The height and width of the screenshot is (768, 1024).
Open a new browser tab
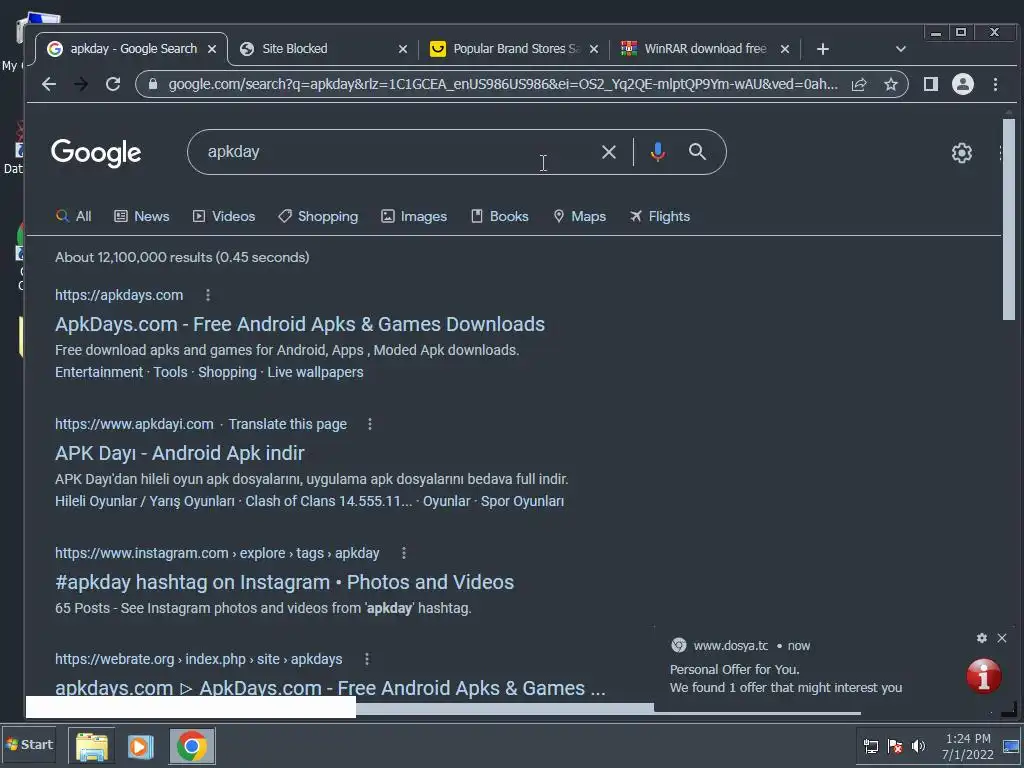point(823,49)
